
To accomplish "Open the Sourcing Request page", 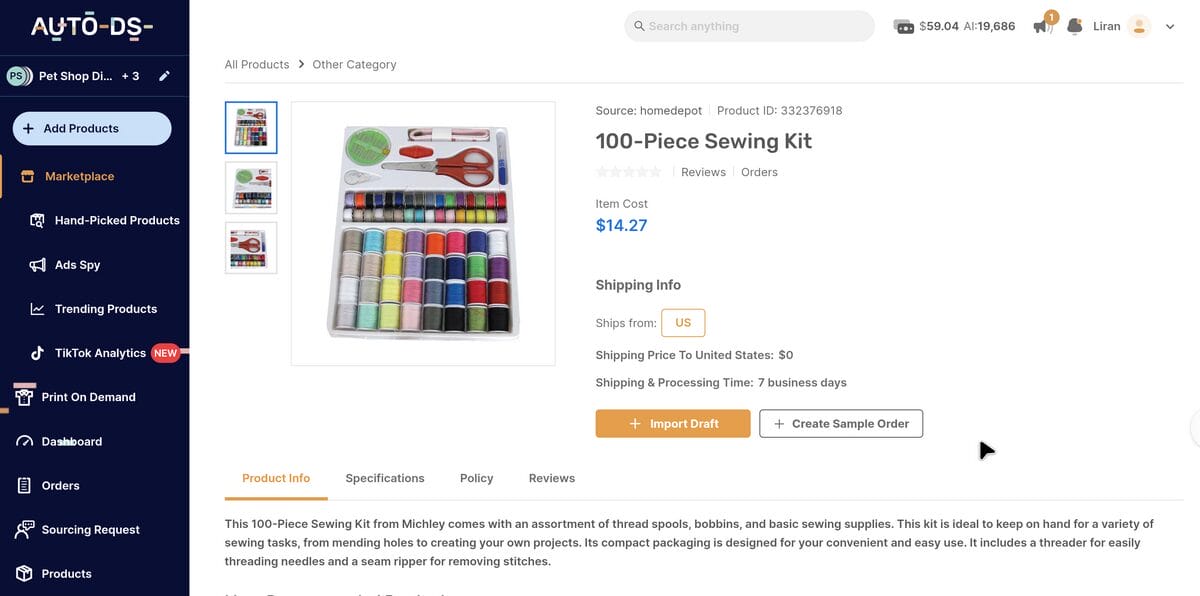I will (x=94, y=529).
